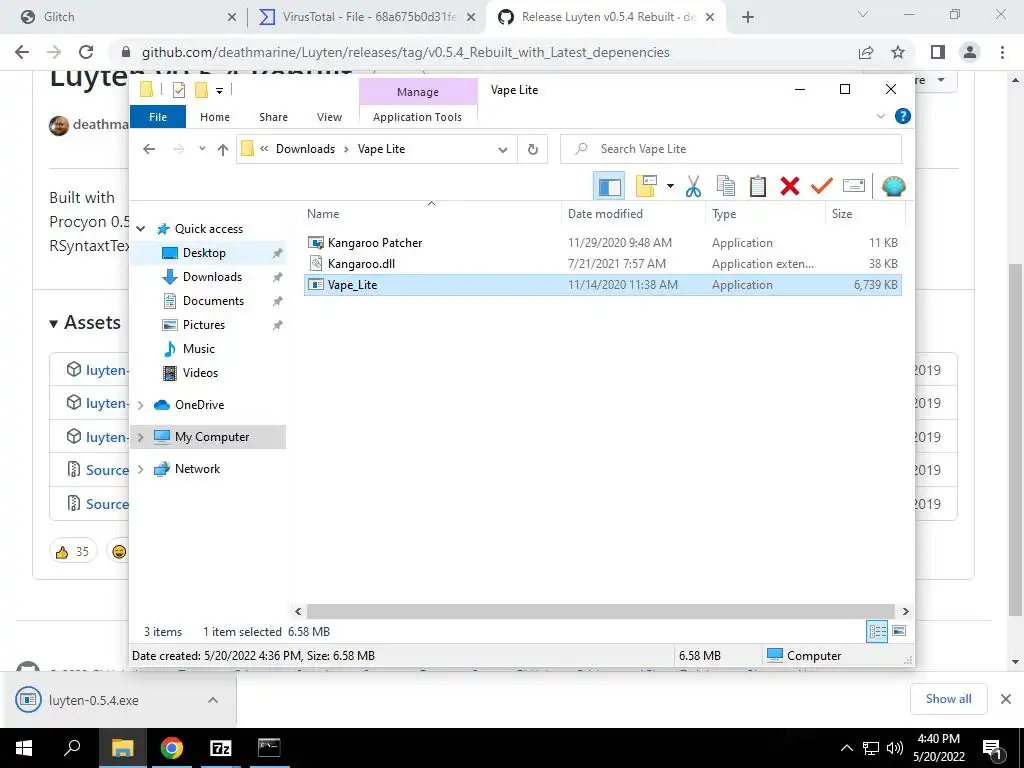The width and height of the screenshot is (1024, 768).
Task: Open Explorer recent locations dropdown
Action: pos(202,149)
